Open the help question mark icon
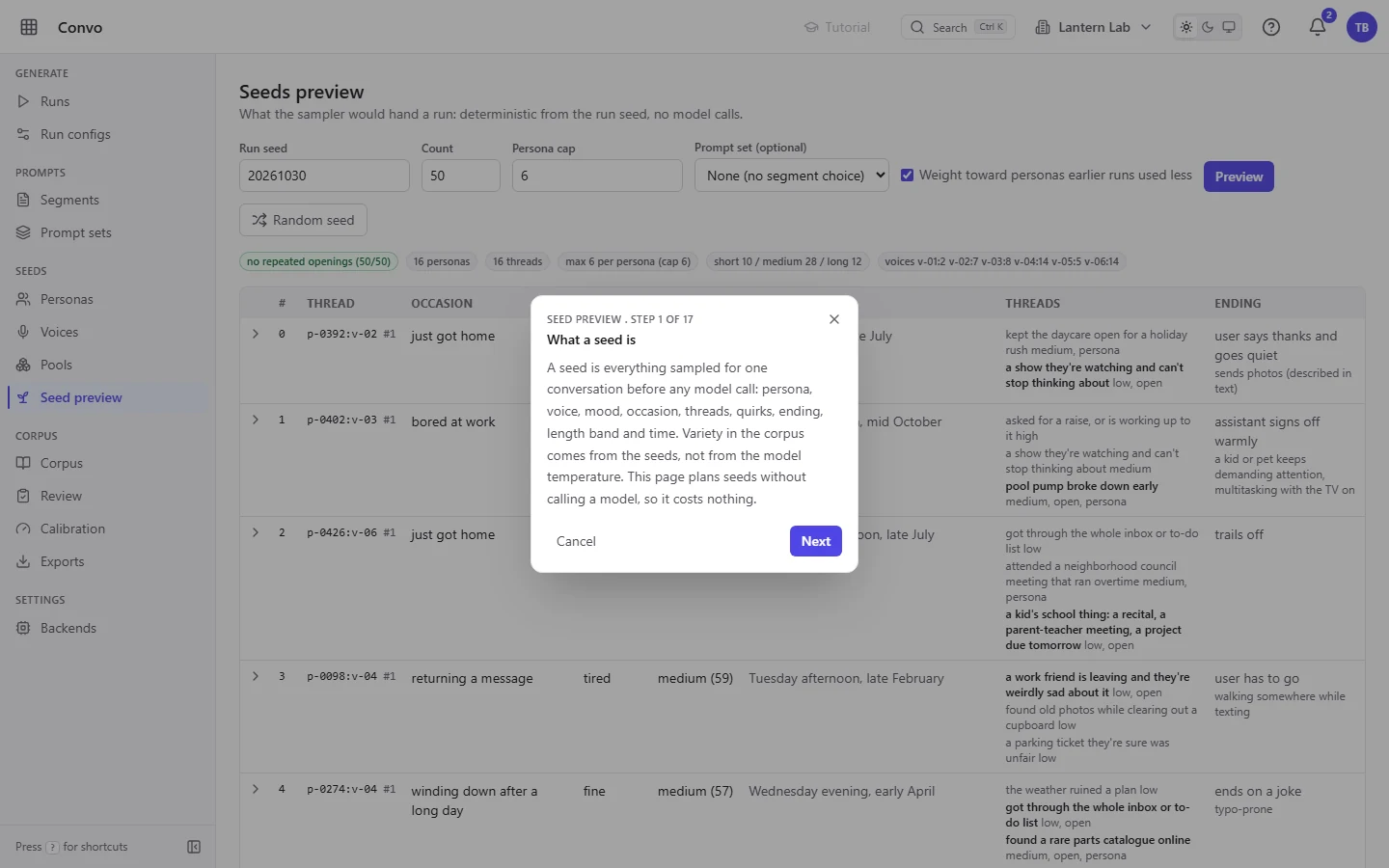The width and height of the screenshot is (1389, 868). (x=1271, y=27)
